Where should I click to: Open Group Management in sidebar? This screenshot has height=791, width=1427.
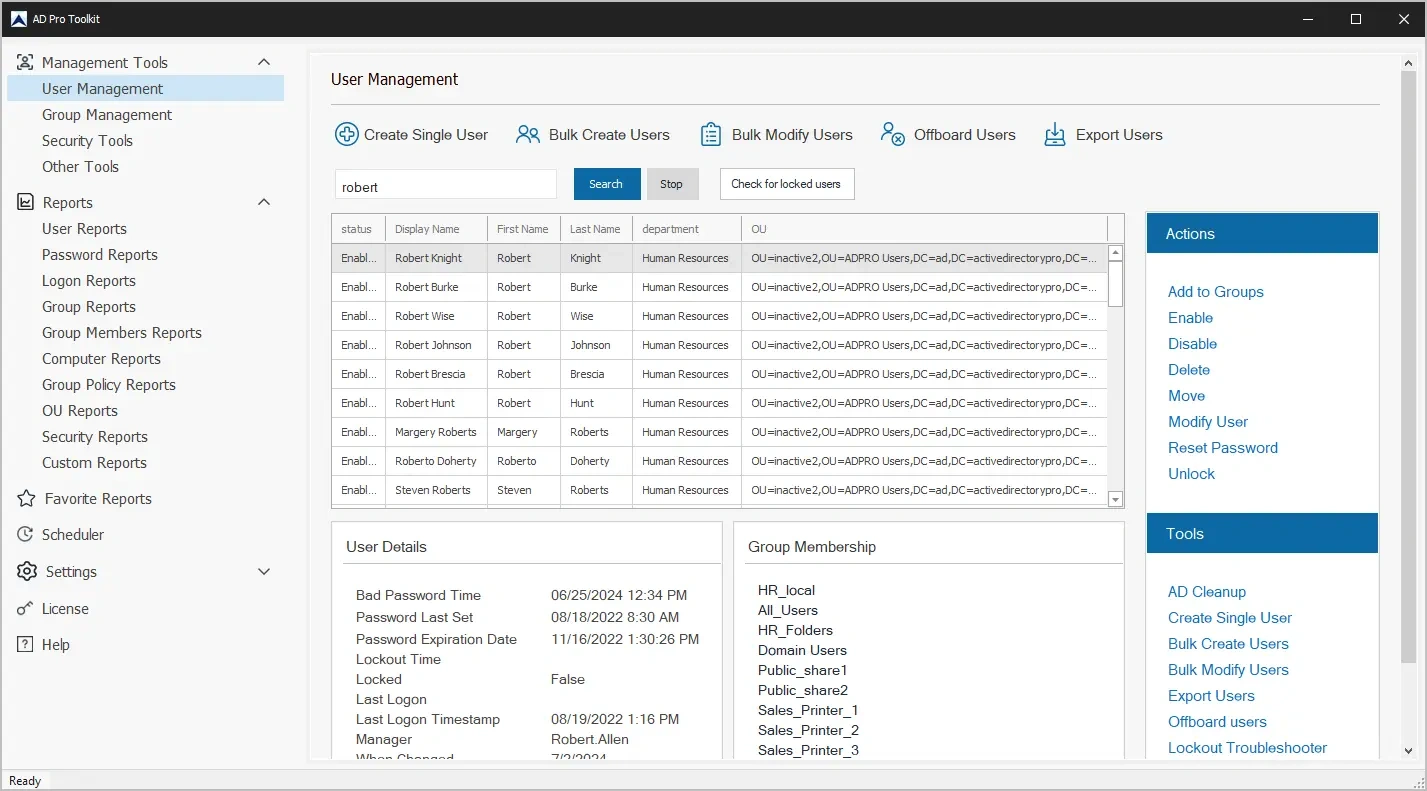107,115
